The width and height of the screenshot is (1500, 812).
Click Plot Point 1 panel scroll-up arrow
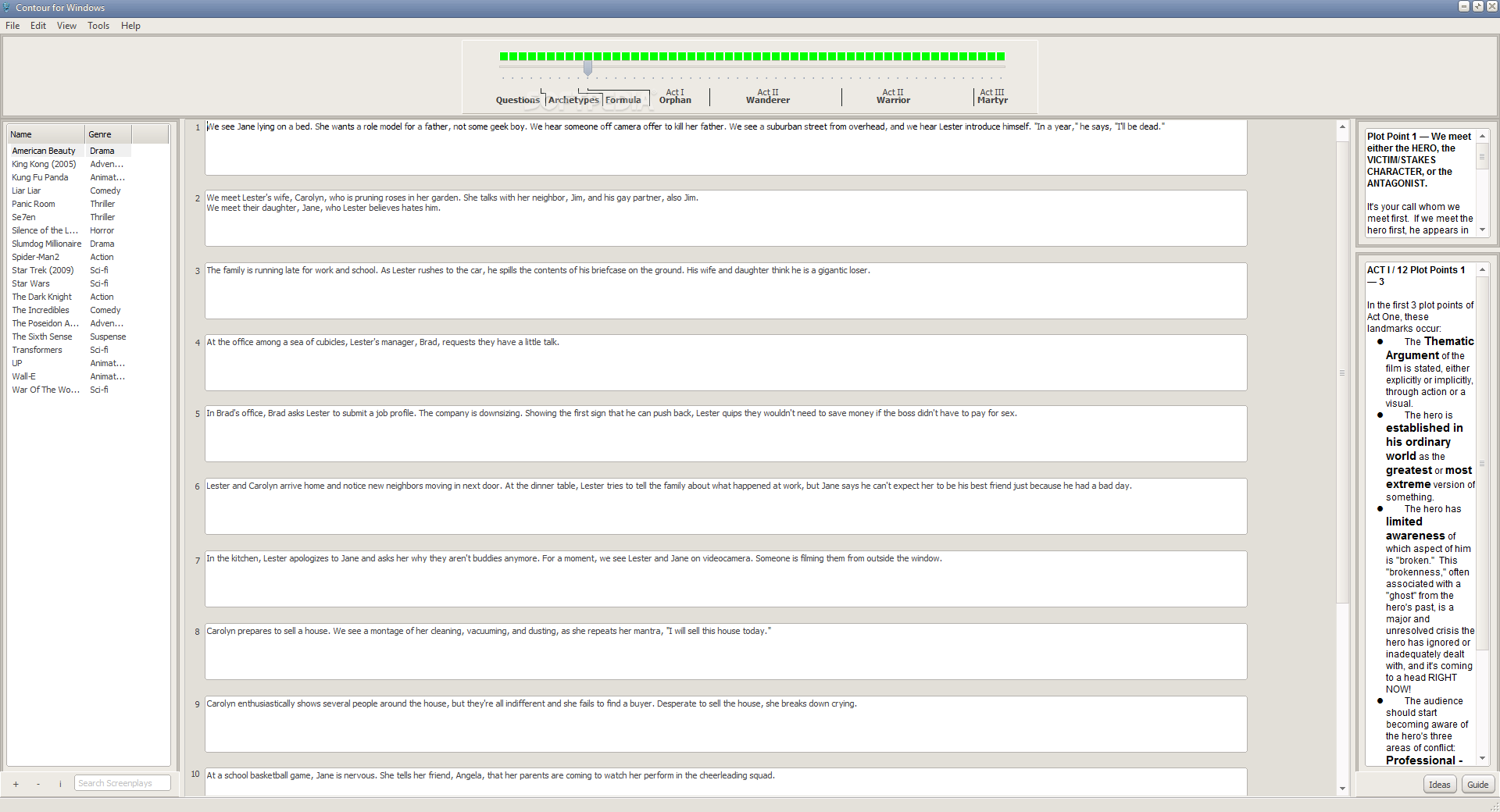tap(1482, 136)
